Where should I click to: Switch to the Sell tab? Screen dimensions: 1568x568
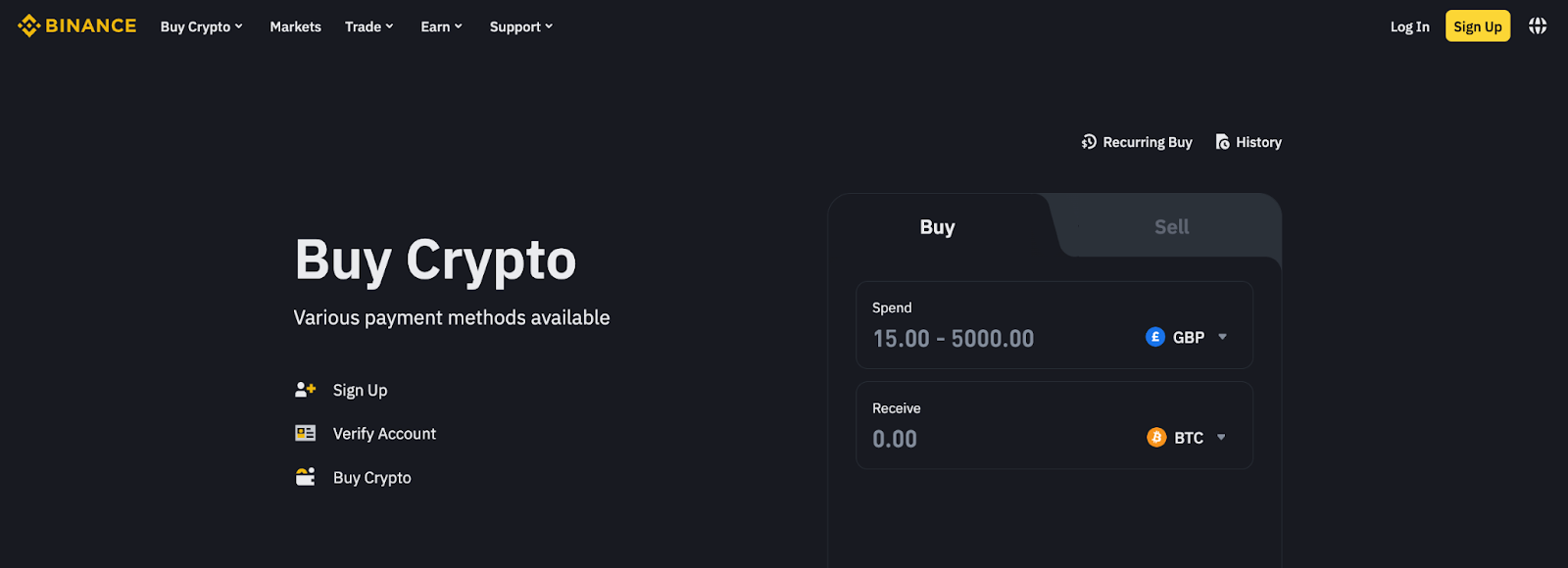click(x=1171, y=227)
